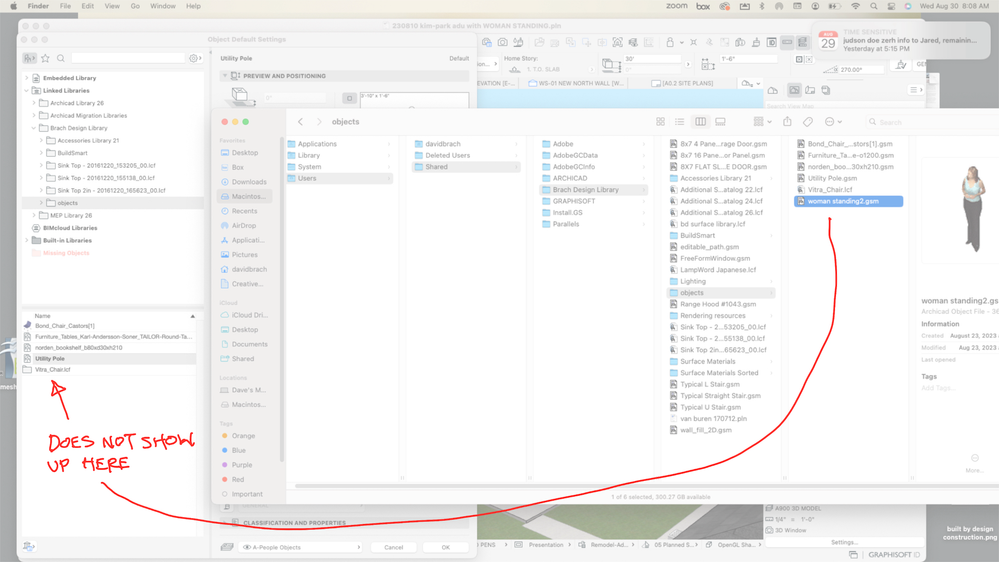Click the Finder share icon
Viewport: 999px width, 562px height.
pos(787,122)
